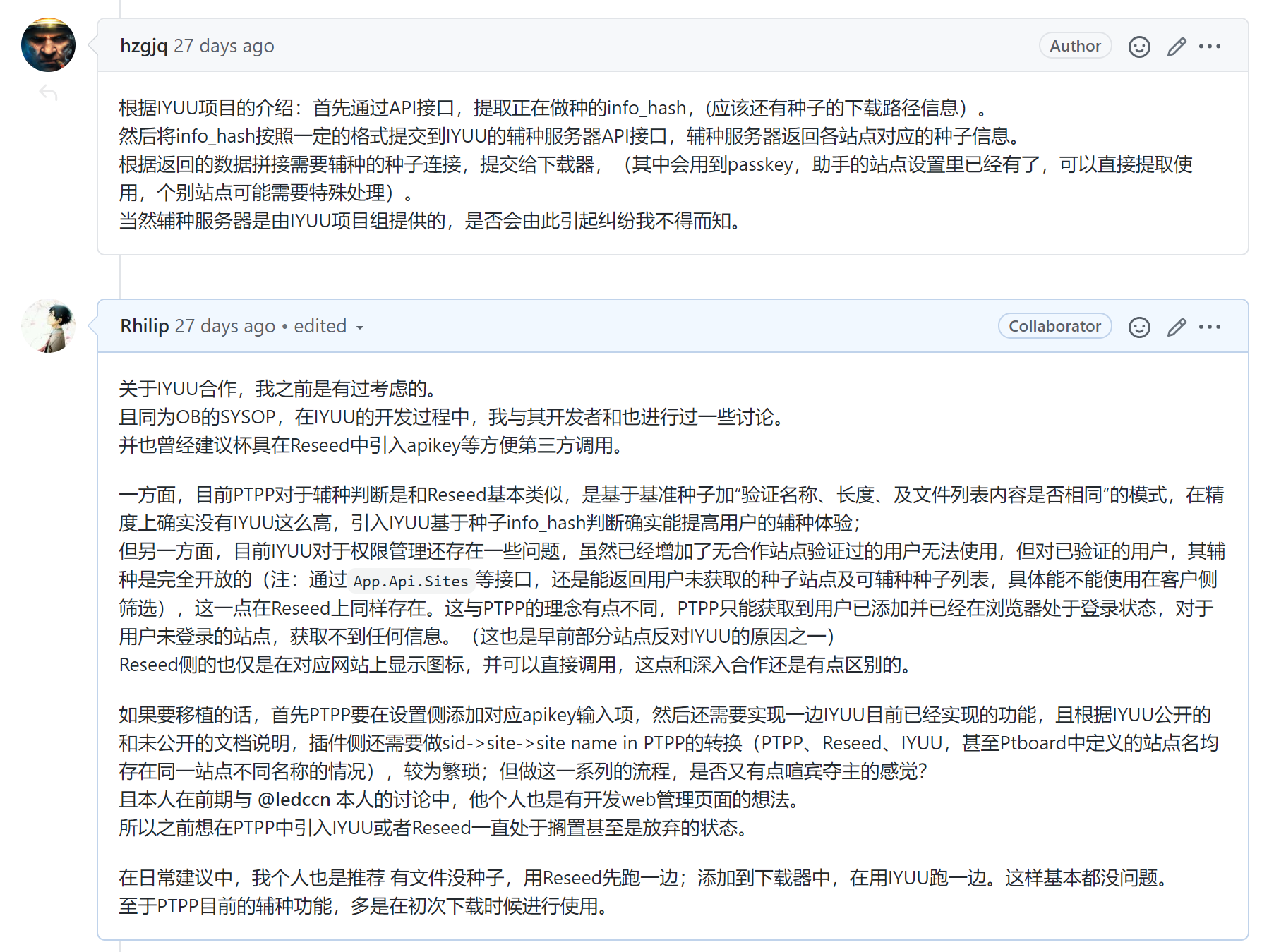This screenshot has width=1262, height=952.
Task: Click the line starting '且同为OB的SYSOP'
Action: [x=454, y=417]
